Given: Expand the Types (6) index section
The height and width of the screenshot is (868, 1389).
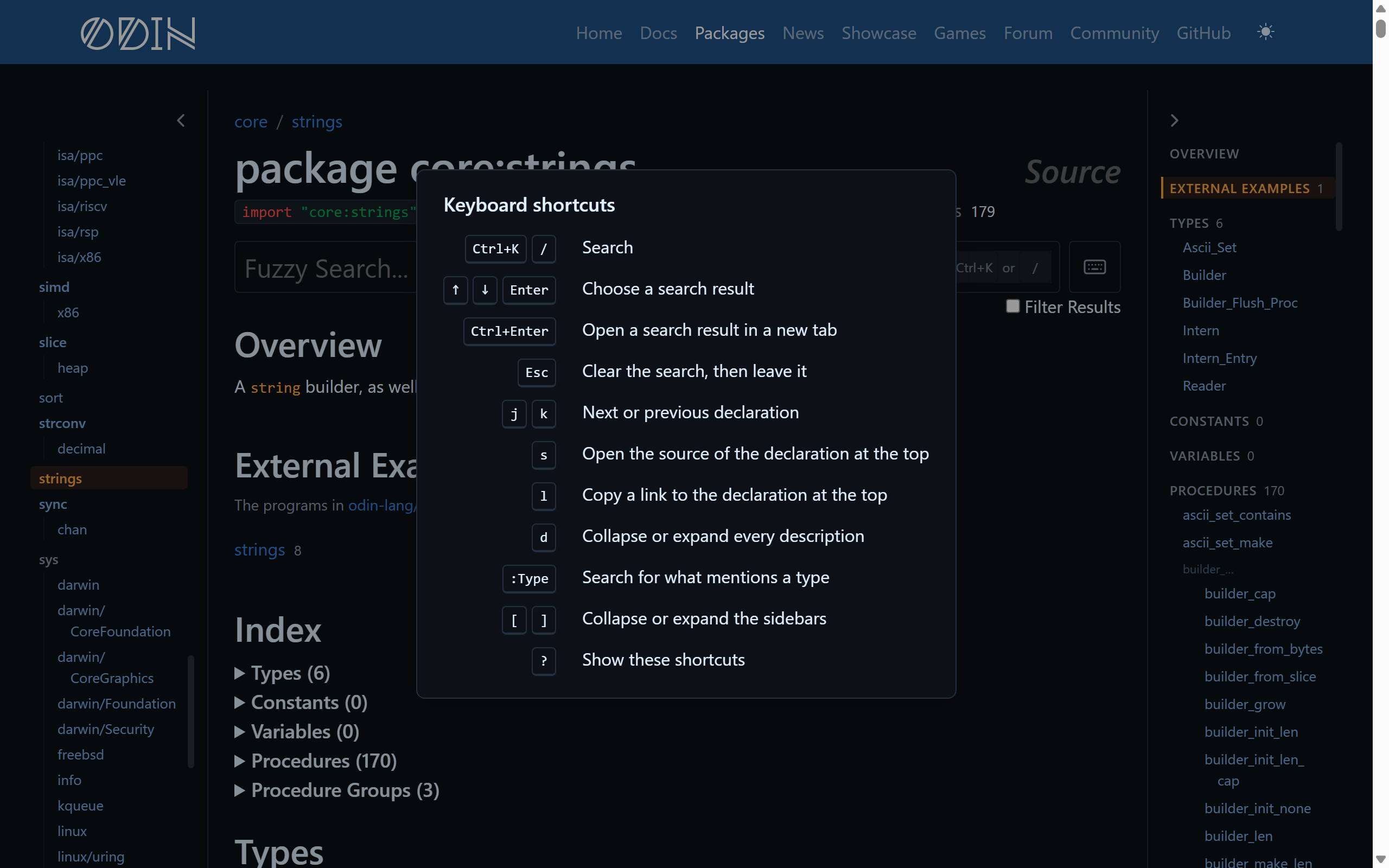Looking at the screenshot, I should click(x=282, y=673).
